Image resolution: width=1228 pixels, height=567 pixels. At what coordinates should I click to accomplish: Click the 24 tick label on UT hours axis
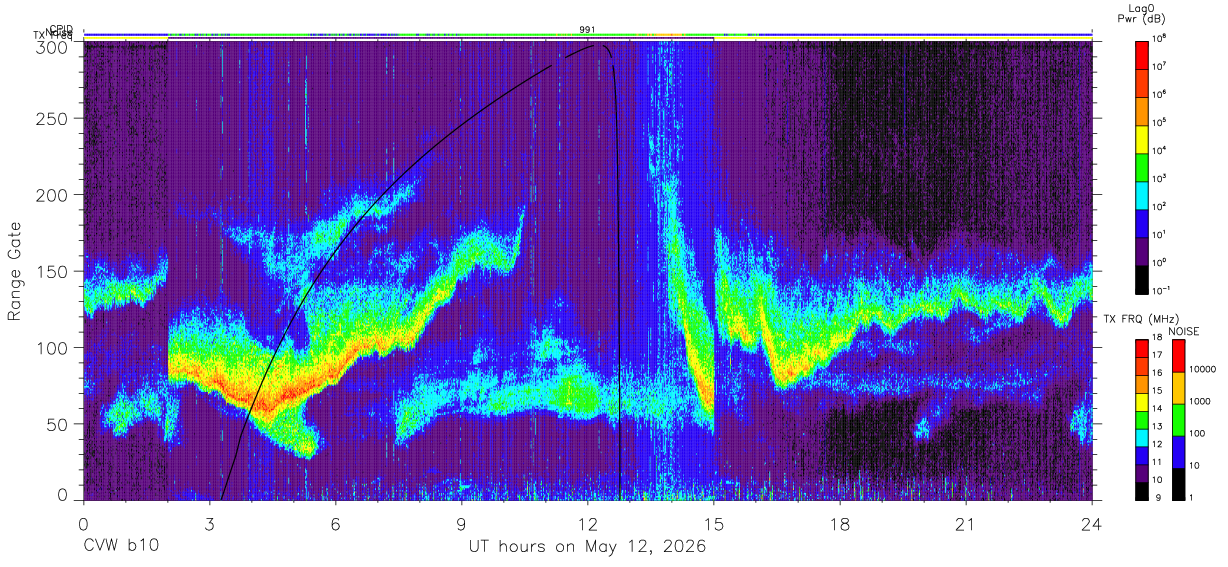click(1092, 524)
